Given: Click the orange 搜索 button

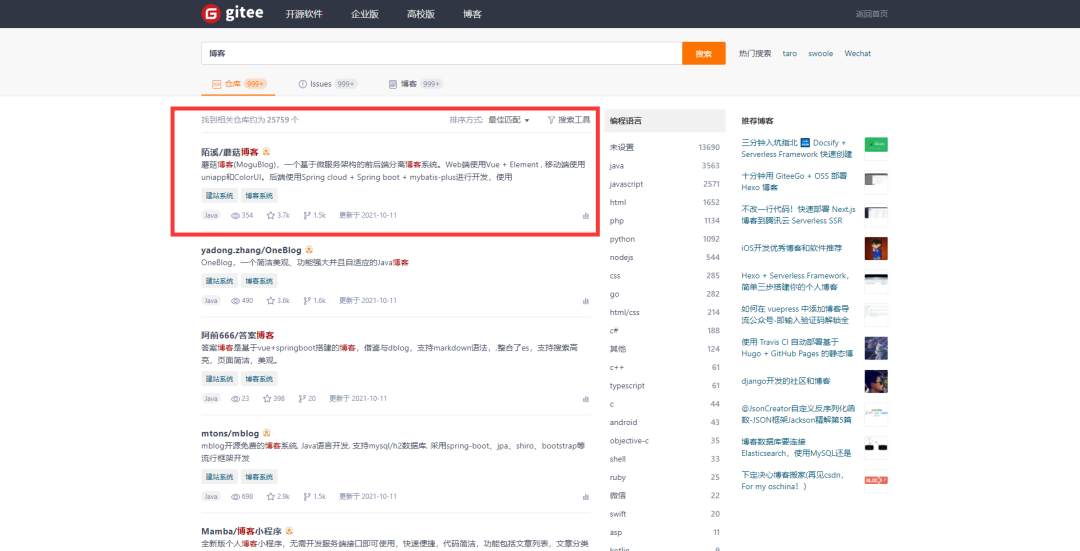Looking at the screenshot, I should (703, 53).
